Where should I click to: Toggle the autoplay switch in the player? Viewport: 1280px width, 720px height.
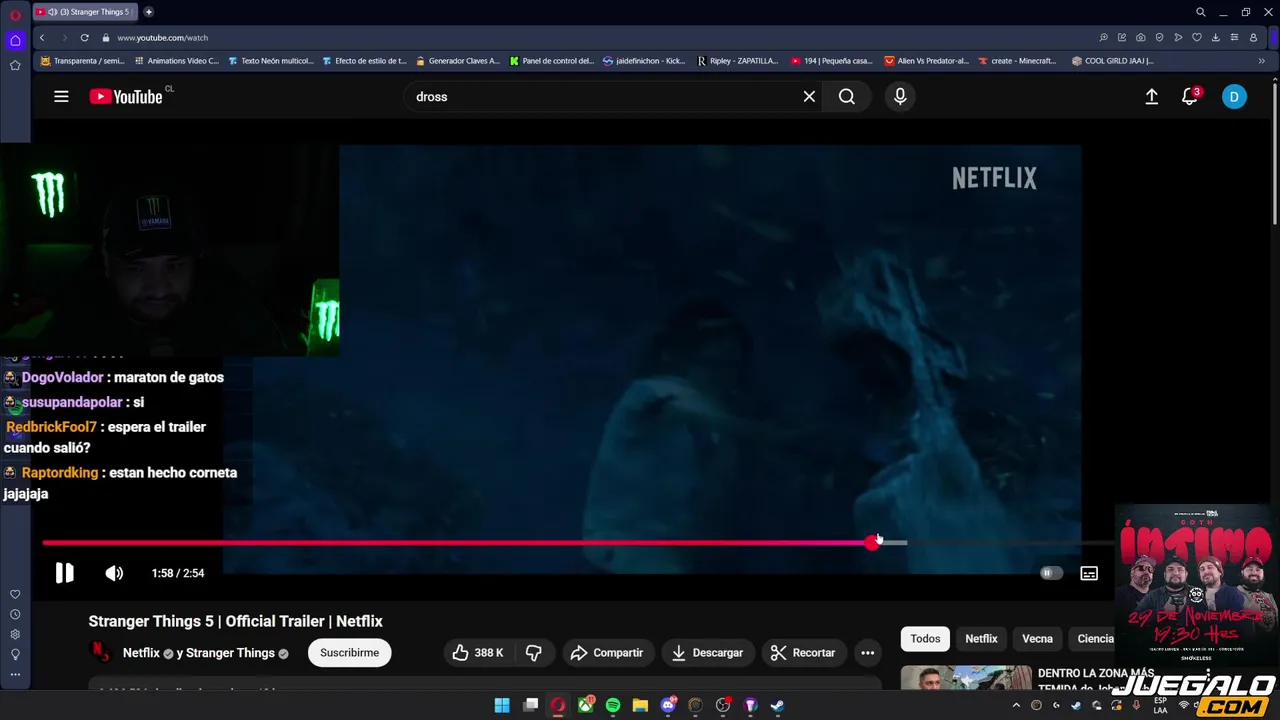pos(1049,573)
